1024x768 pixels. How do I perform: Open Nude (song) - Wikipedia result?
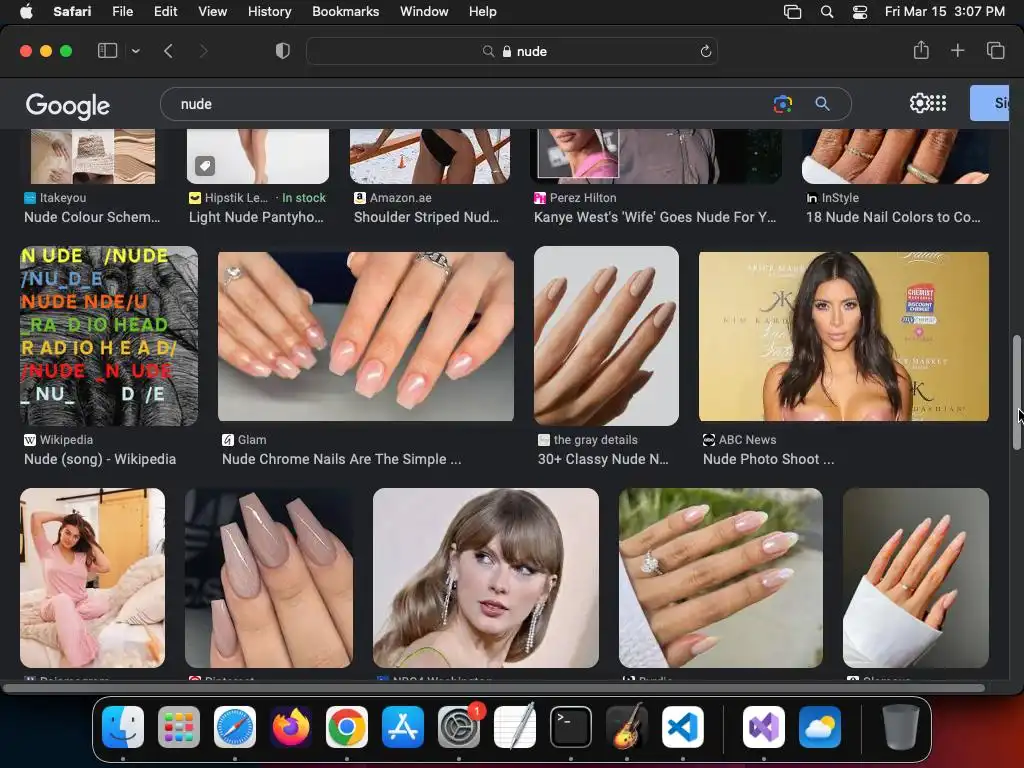(100, 459)
